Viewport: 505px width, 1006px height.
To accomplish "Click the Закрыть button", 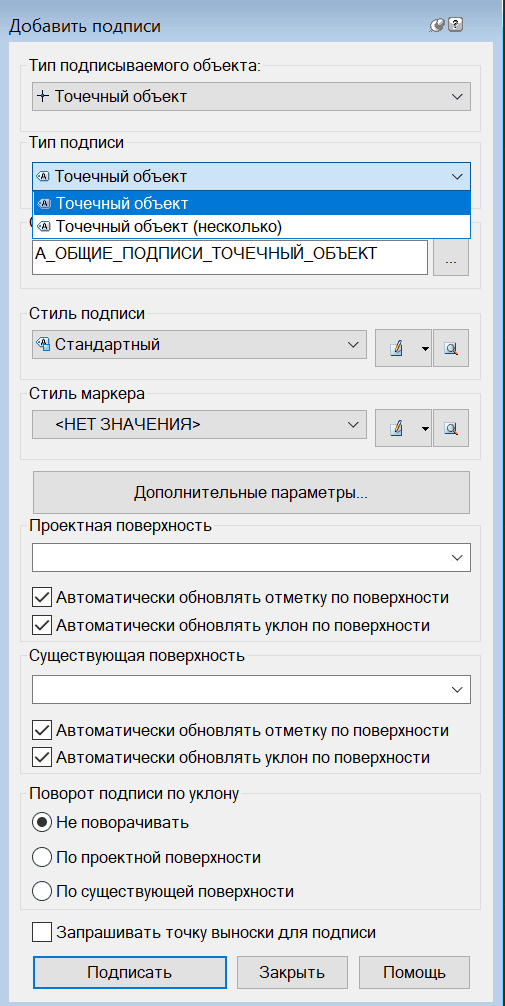I will click(292, 972).
